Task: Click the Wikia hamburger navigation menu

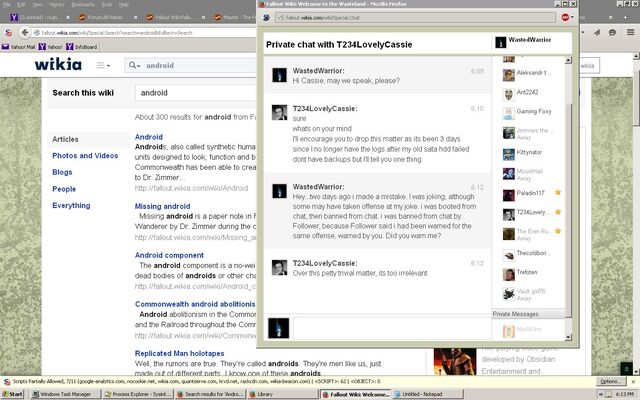Action: [x=103, y=65]
